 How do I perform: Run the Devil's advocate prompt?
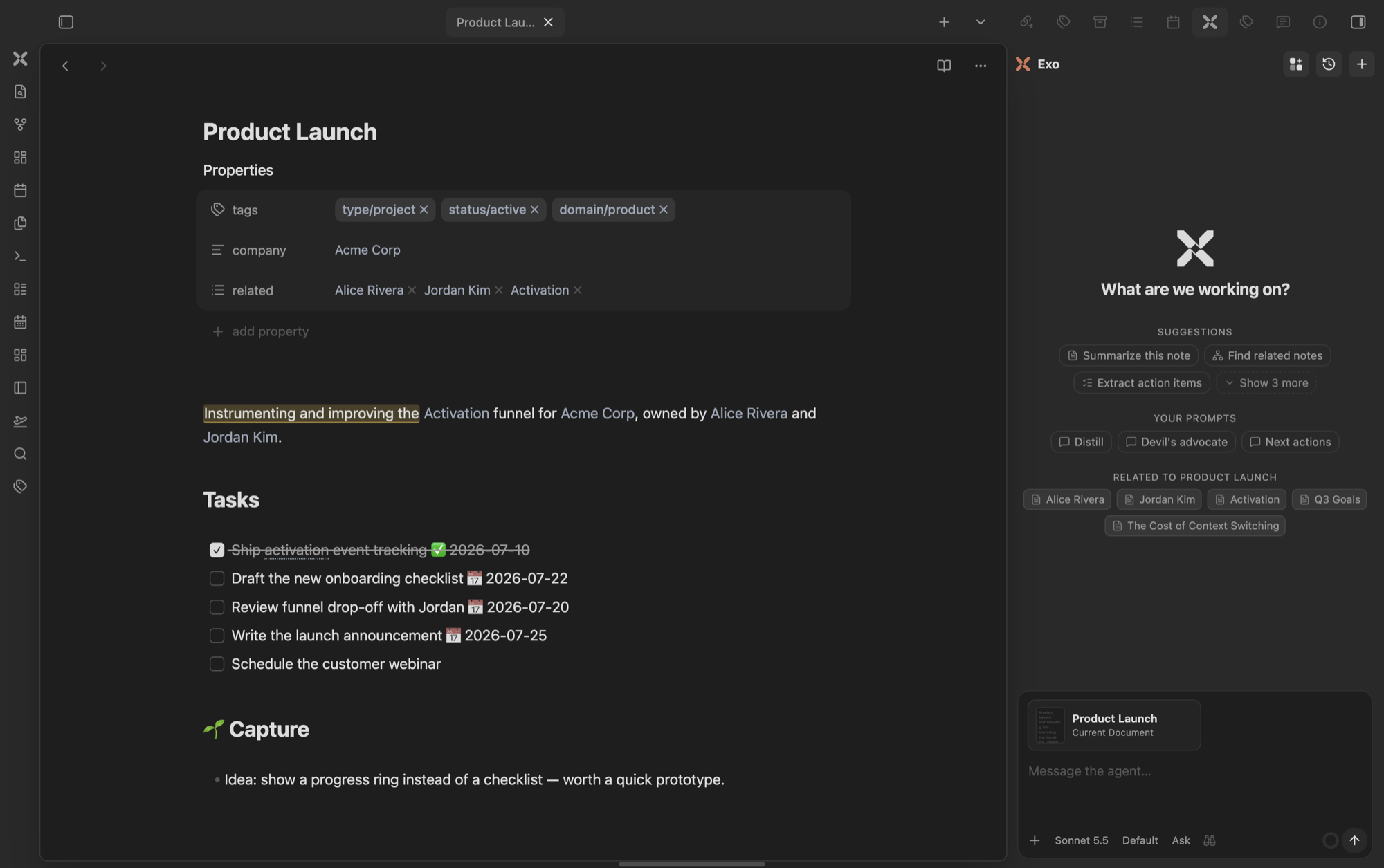click(x=1176, y=442)
